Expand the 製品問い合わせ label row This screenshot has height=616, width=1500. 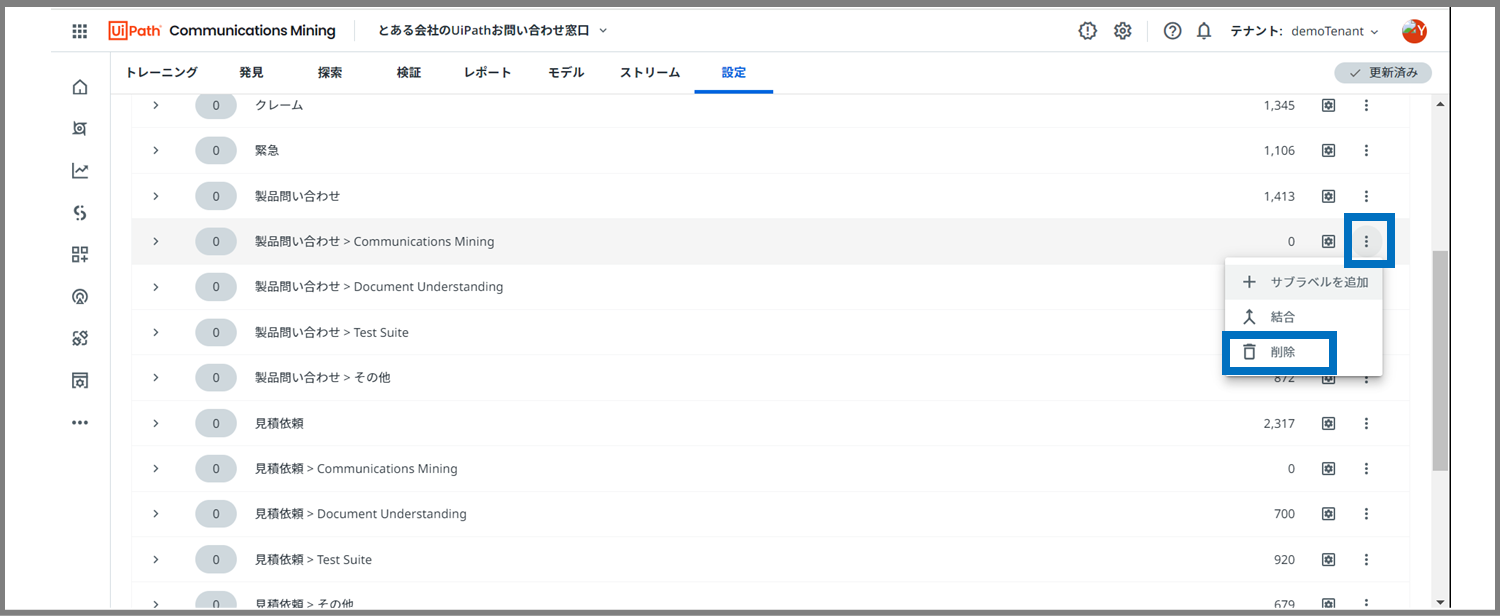(x=156, y=196)
